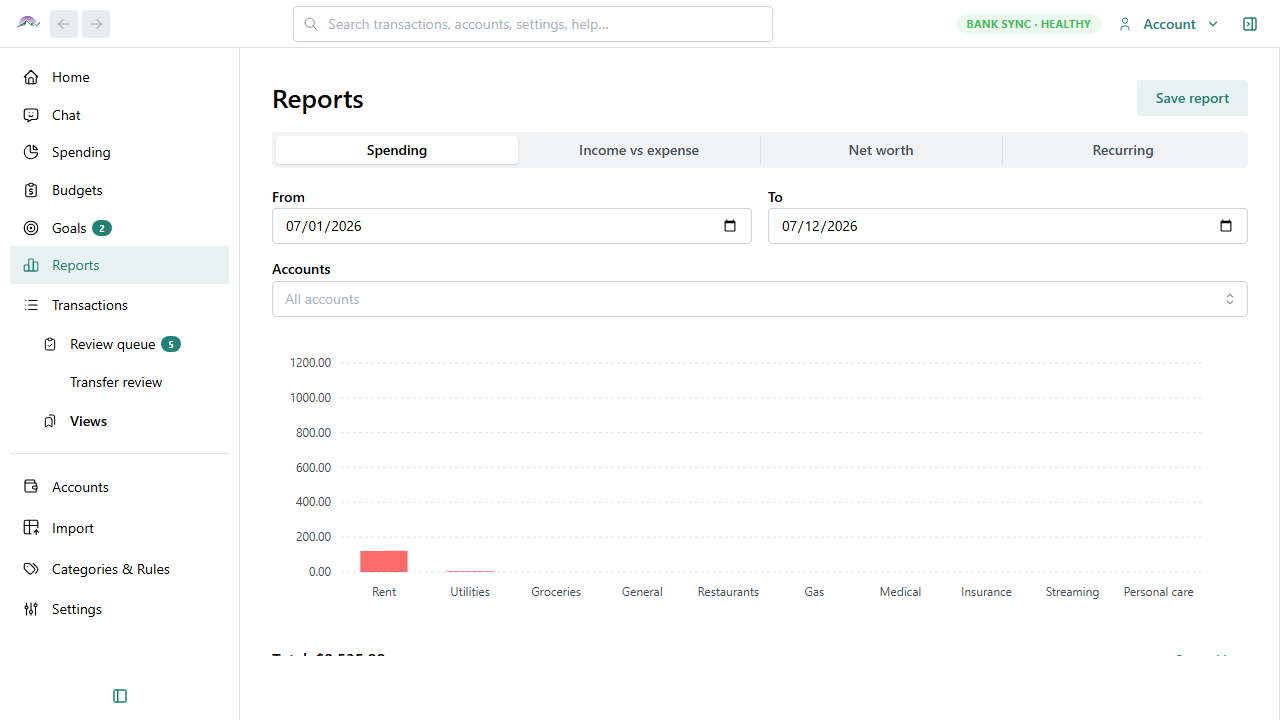
Task: Click the Reports bar chart icon
Action: pyautogui.click(x=31, y=265)
